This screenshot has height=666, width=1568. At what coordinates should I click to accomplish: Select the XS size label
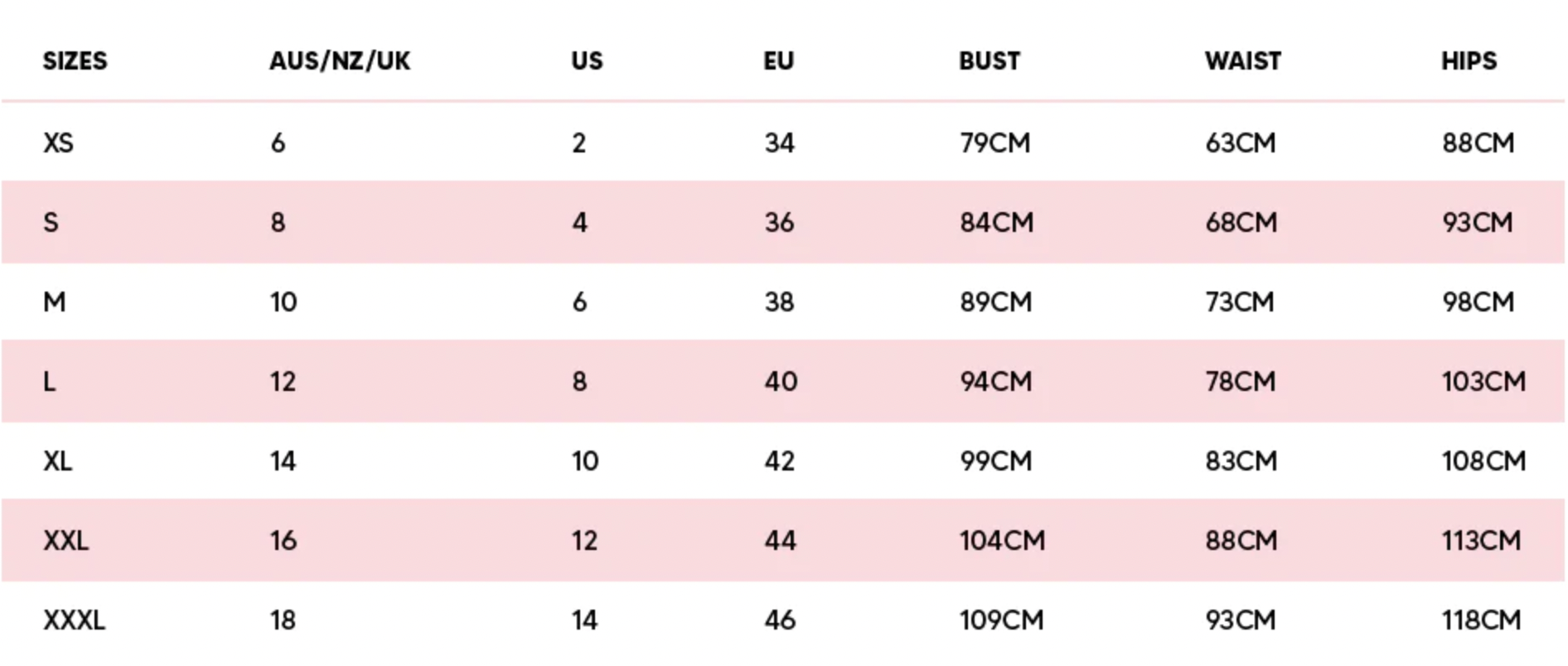(58, 143)
